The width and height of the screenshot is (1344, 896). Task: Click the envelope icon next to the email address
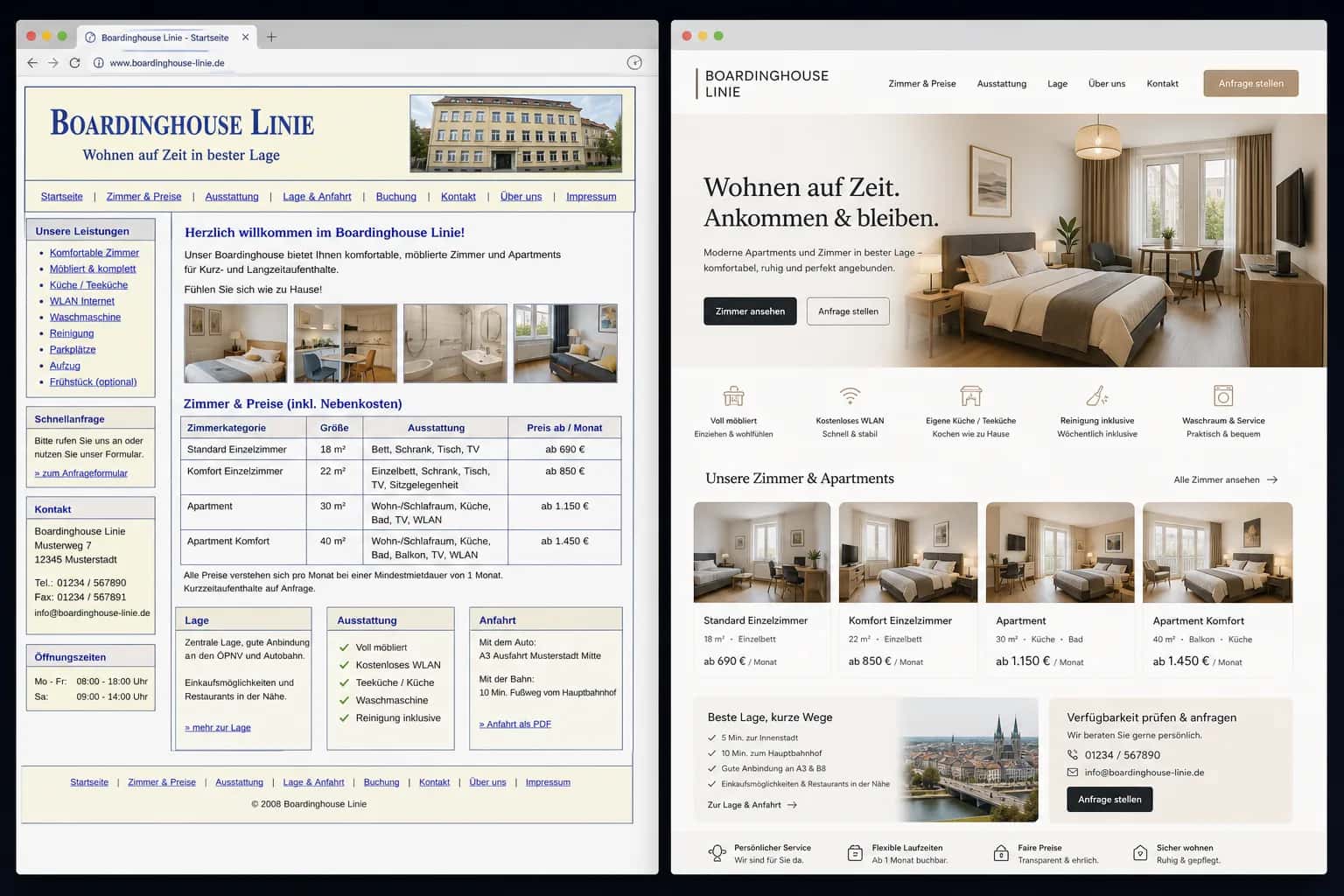pos(1073,773)
